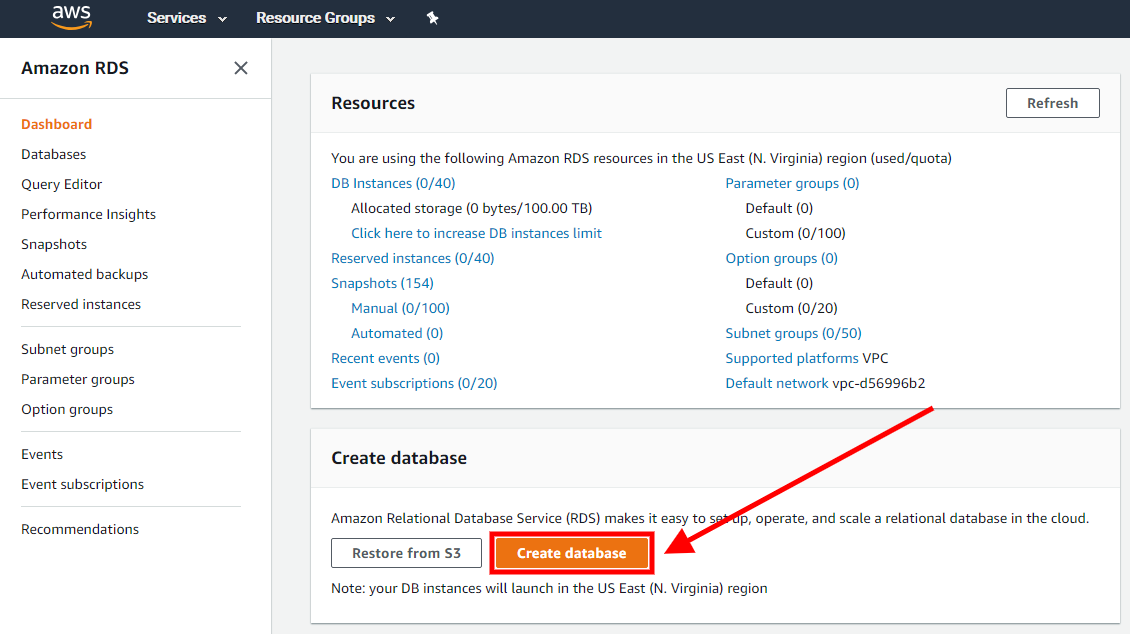Click Allocated storage (0 bytes/100.00 TB) text
The image size is (1130, 634).
471,208
